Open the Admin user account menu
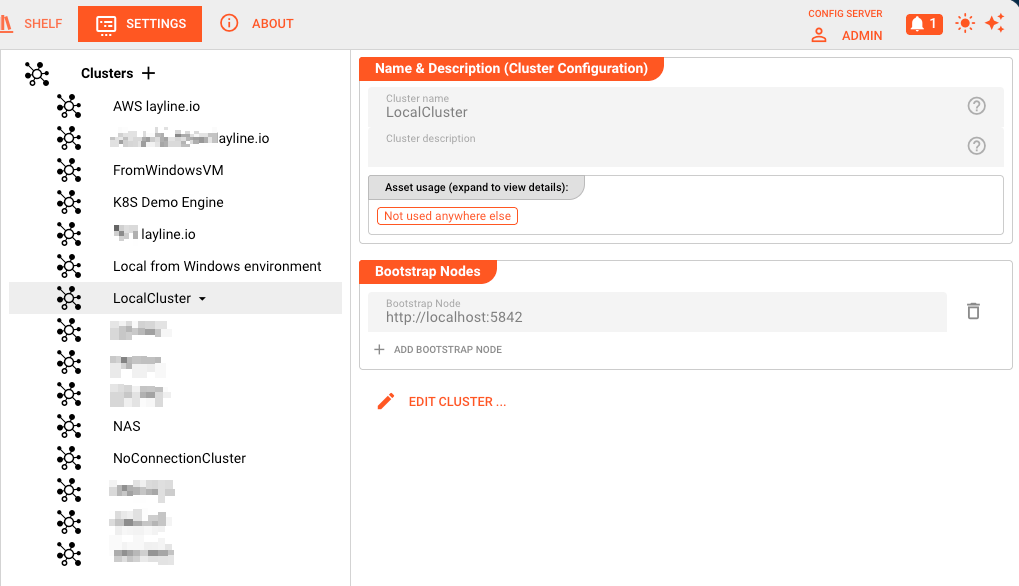 click(x=862, y=36)
